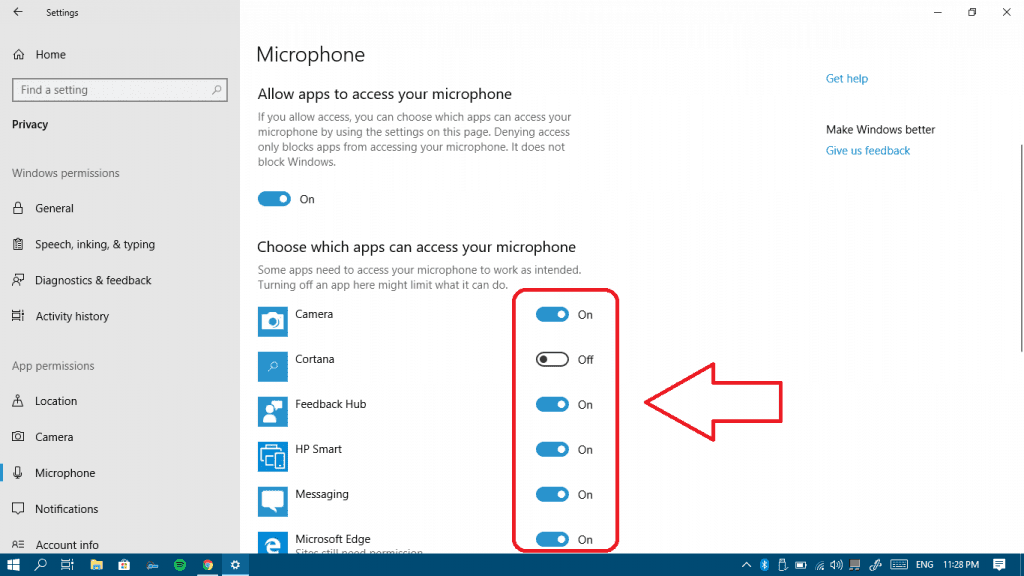Click the Cortana app name in the list
This screenshot has width=1024, height=576.
pyautogui.click(x=315, y=359)
